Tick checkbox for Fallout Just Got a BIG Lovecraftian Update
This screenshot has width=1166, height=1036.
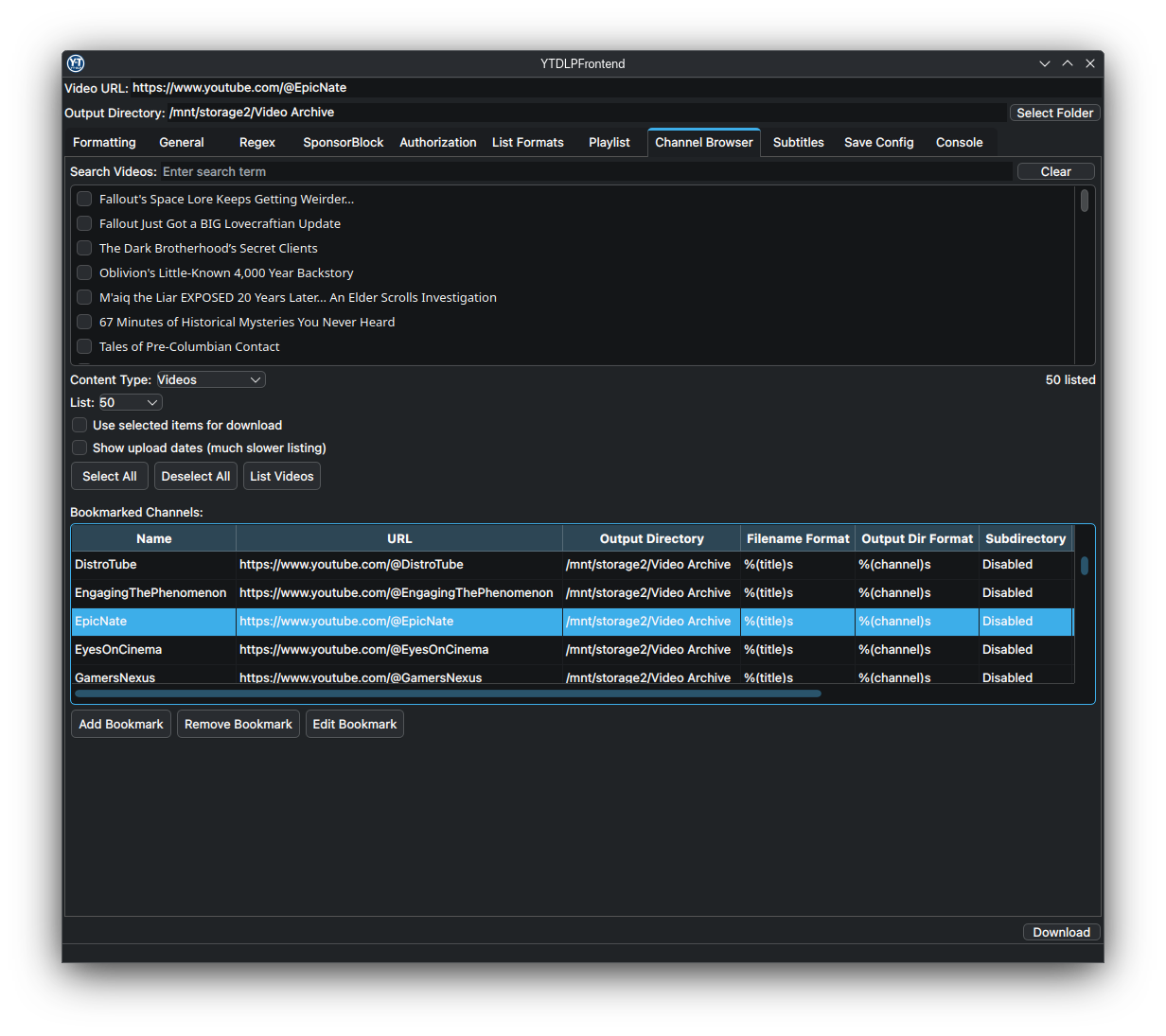click(84, 223)
